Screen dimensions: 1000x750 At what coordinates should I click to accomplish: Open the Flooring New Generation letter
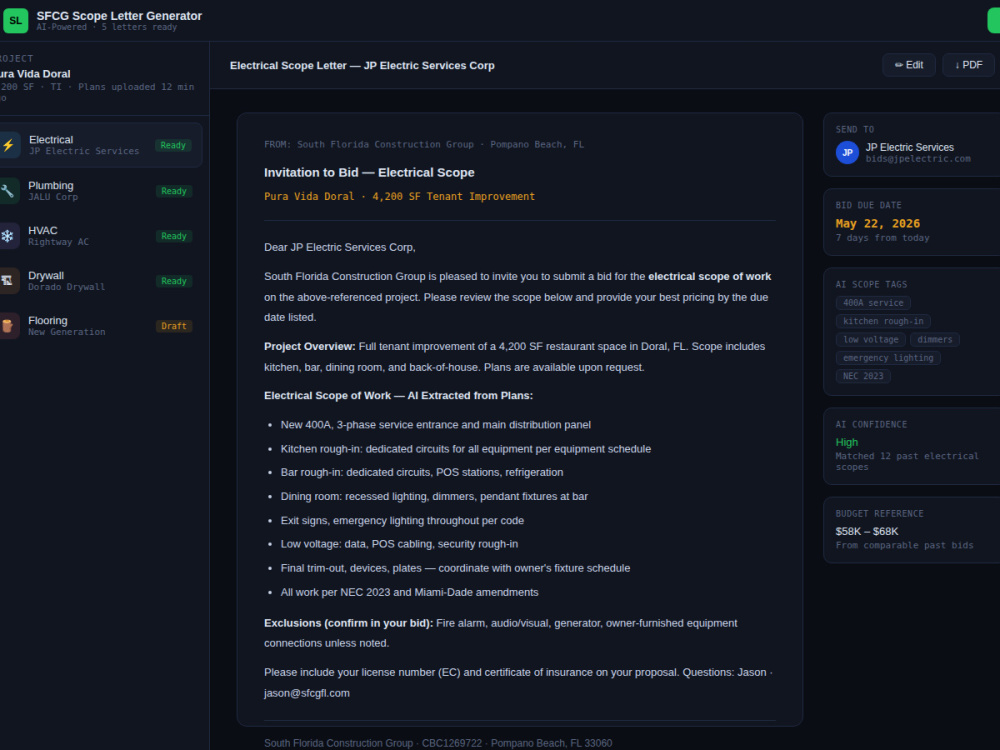click(x=100, y=326)
